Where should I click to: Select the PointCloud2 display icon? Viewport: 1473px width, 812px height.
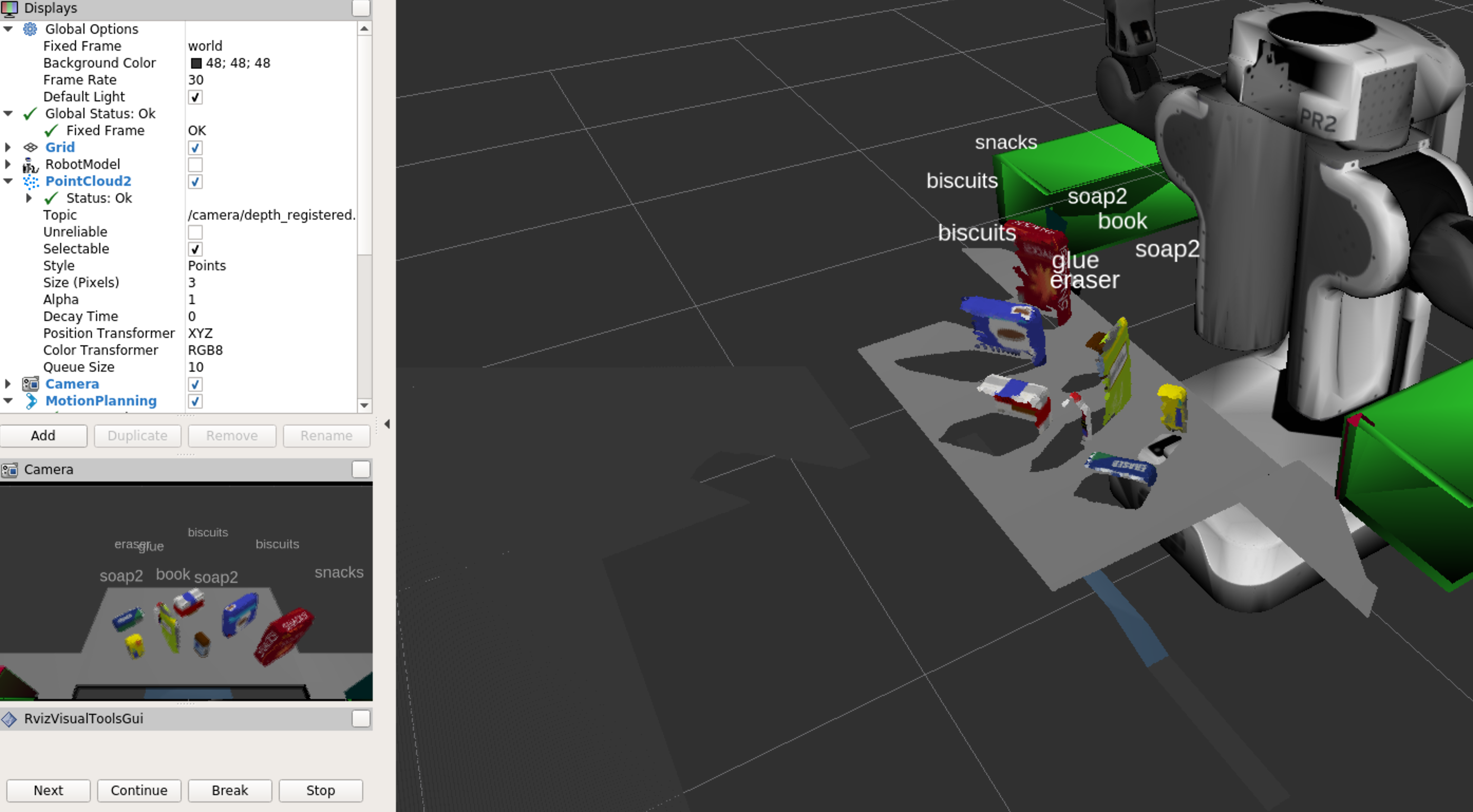pyautogui.click(x=31, y=182)
